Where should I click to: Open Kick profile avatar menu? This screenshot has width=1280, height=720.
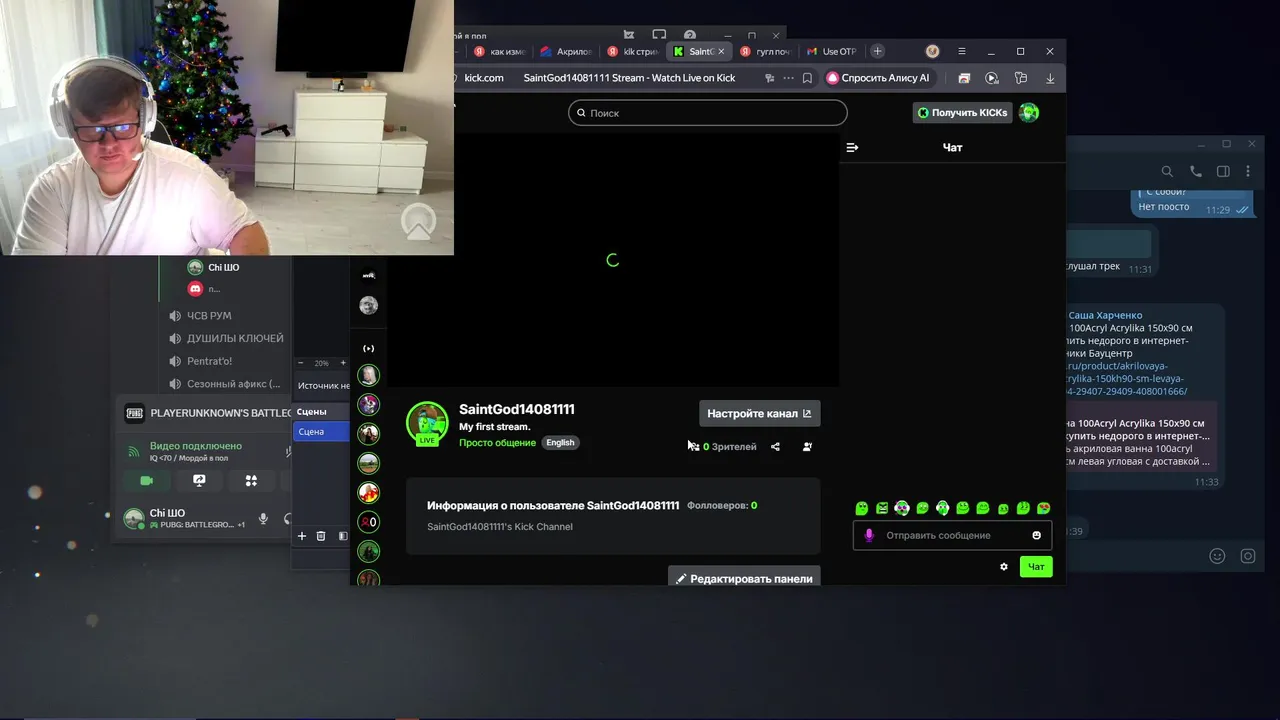coord(1028,113)
